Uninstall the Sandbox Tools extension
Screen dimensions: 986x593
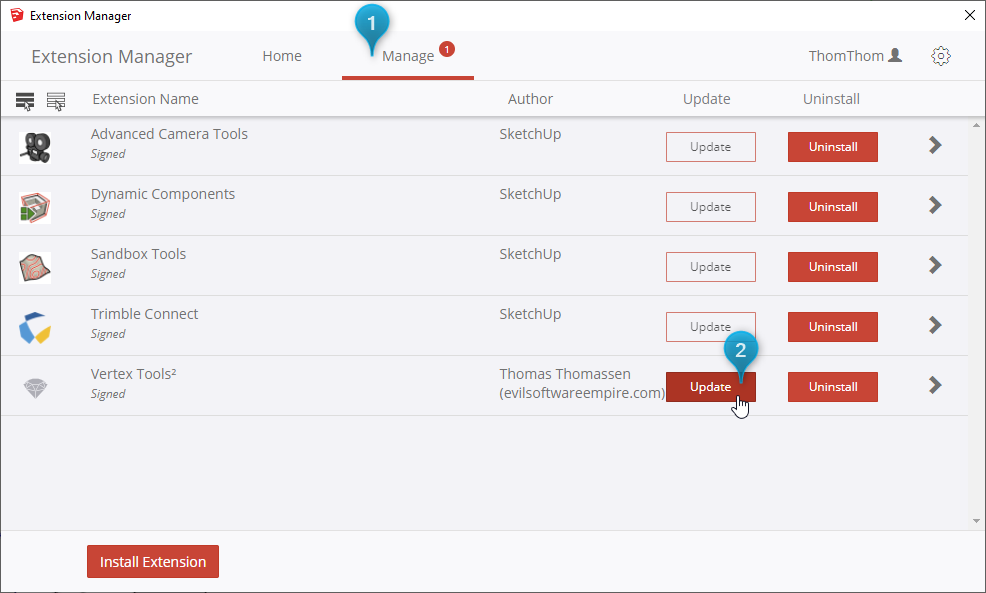pyautogui.click(x=833, y=267)
